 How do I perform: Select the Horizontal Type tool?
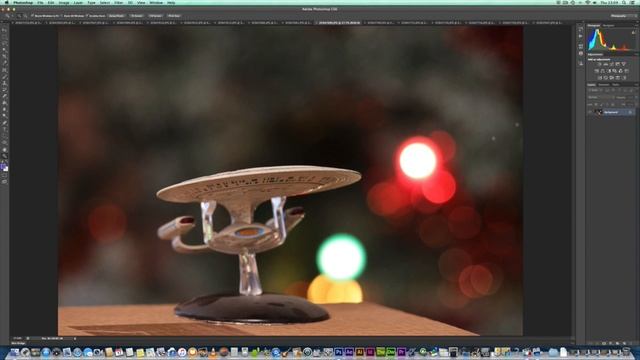(5, 130)
